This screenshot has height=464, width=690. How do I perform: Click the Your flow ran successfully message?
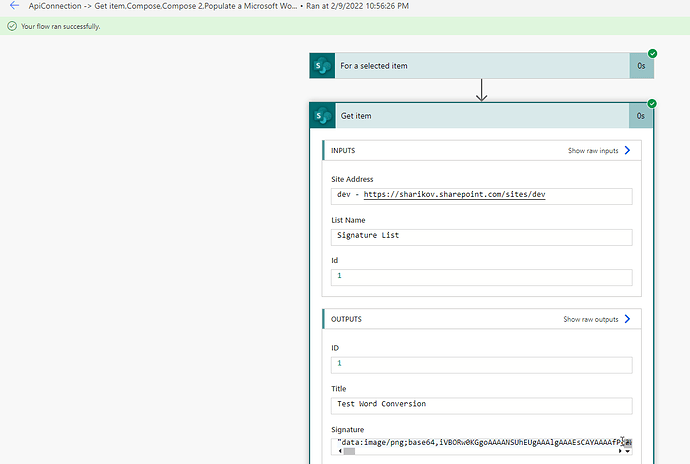pos(61,26)
